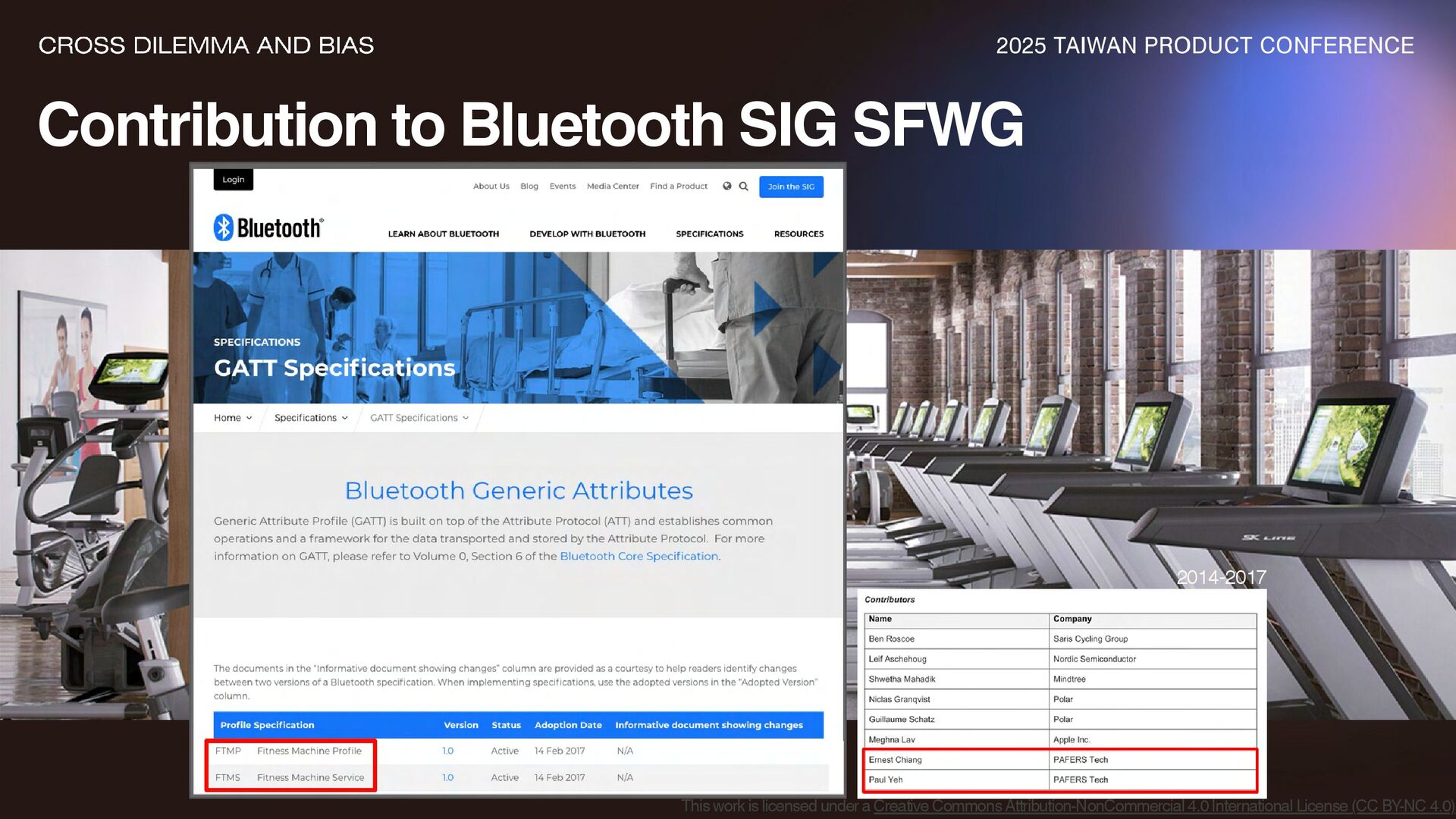1456x819 pixels.
Task: Click the Bluetooth Generic Attributes heading
Action: [x=519, y=491]
